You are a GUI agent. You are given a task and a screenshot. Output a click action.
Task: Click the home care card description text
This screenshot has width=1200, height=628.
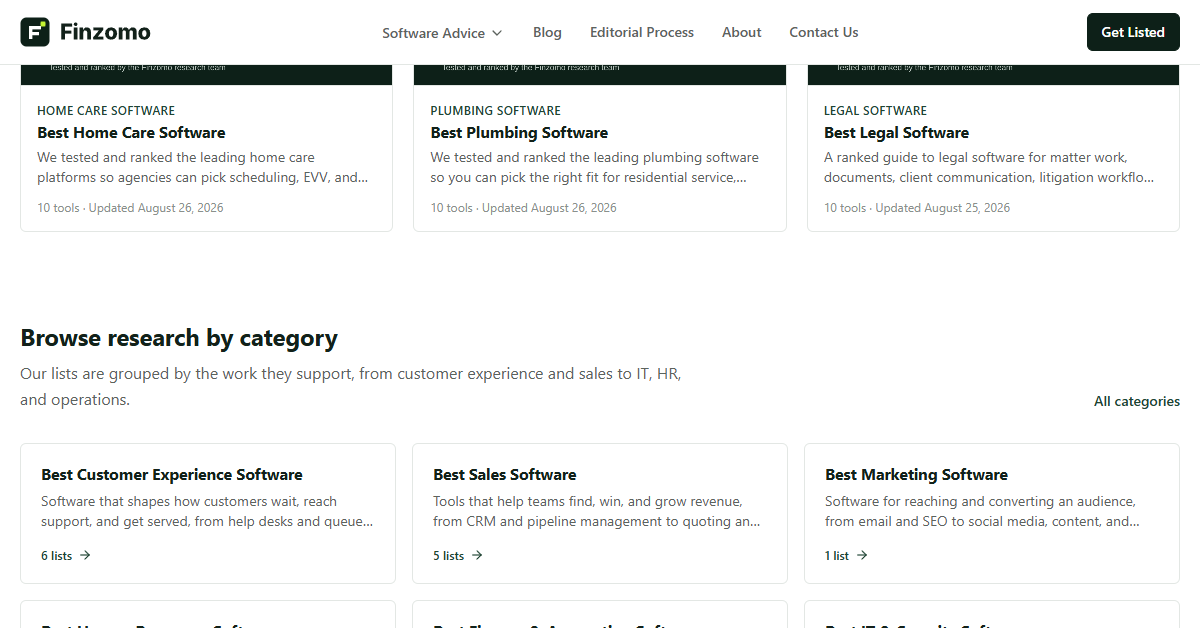(x=203, y=167)
